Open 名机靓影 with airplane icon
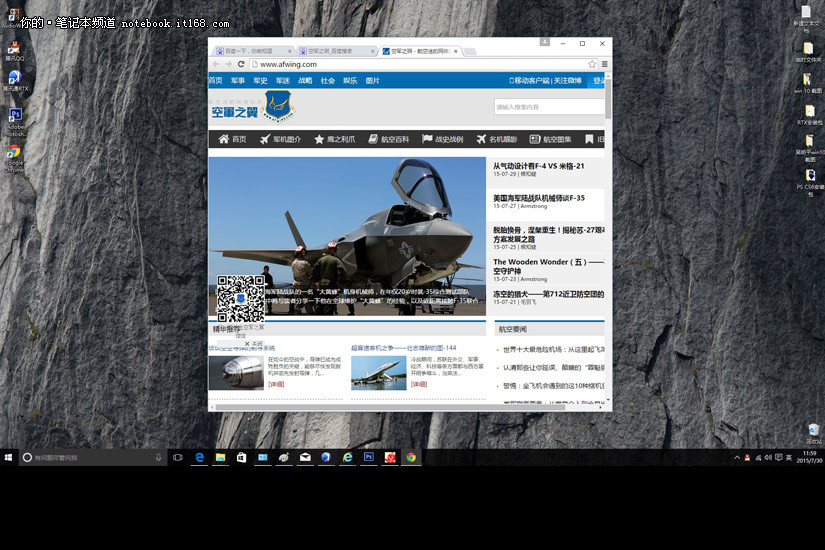This screenshot has height=550, width=825. click(497, 139)
